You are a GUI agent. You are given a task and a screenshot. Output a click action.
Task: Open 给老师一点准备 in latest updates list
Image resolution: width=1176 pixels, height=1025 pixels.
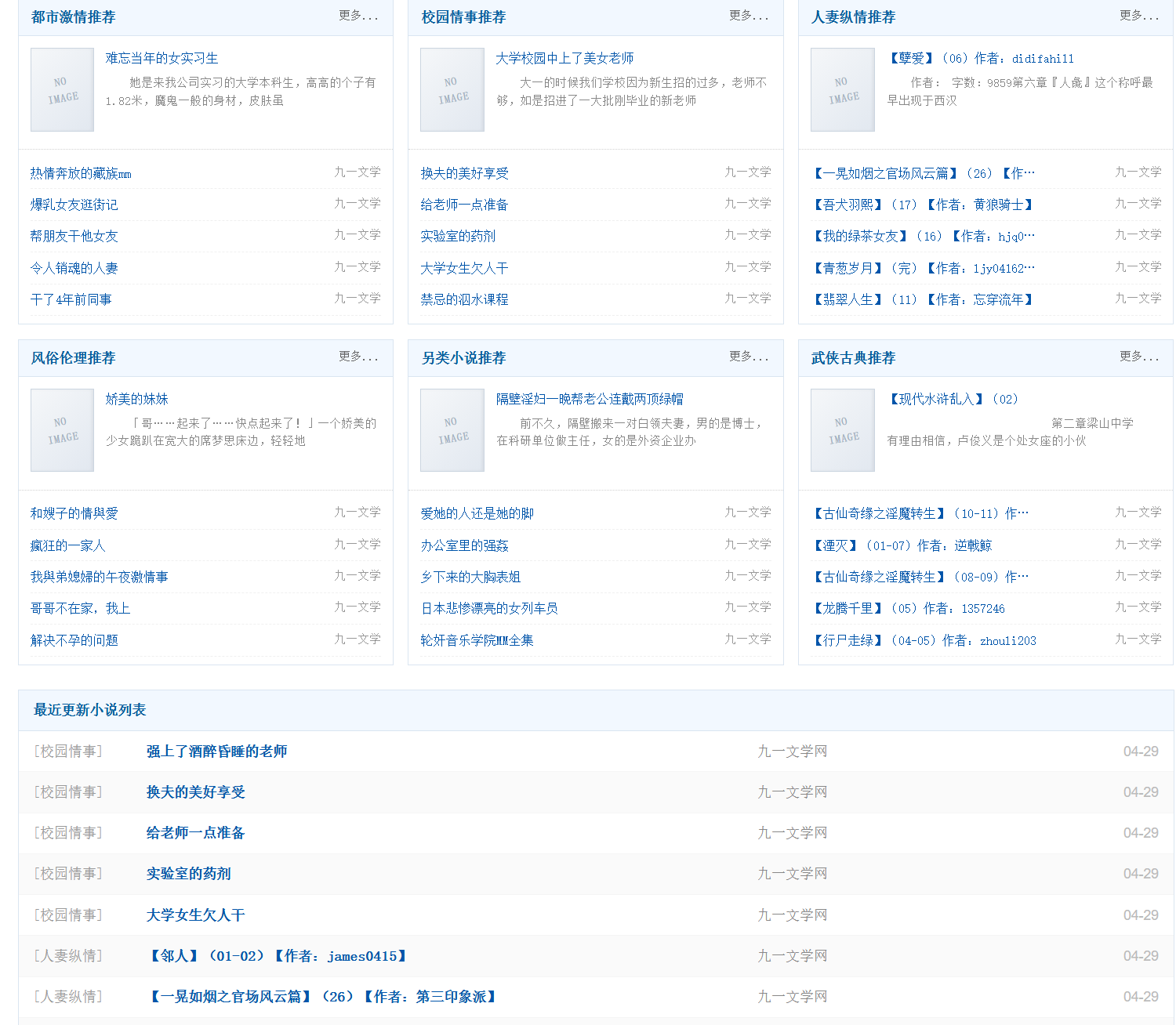[196, 833]
